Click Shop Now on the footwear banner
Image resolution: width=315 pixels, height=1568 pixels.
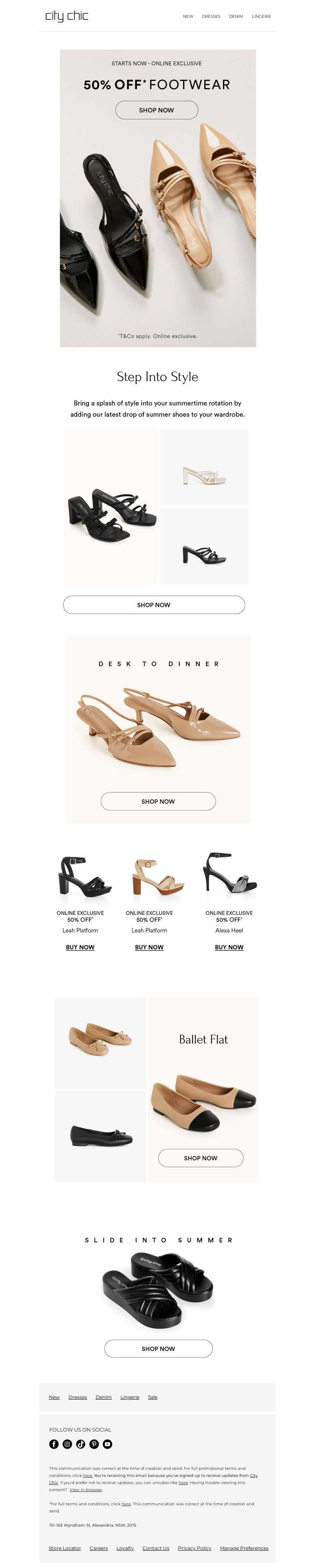[156, 110]
